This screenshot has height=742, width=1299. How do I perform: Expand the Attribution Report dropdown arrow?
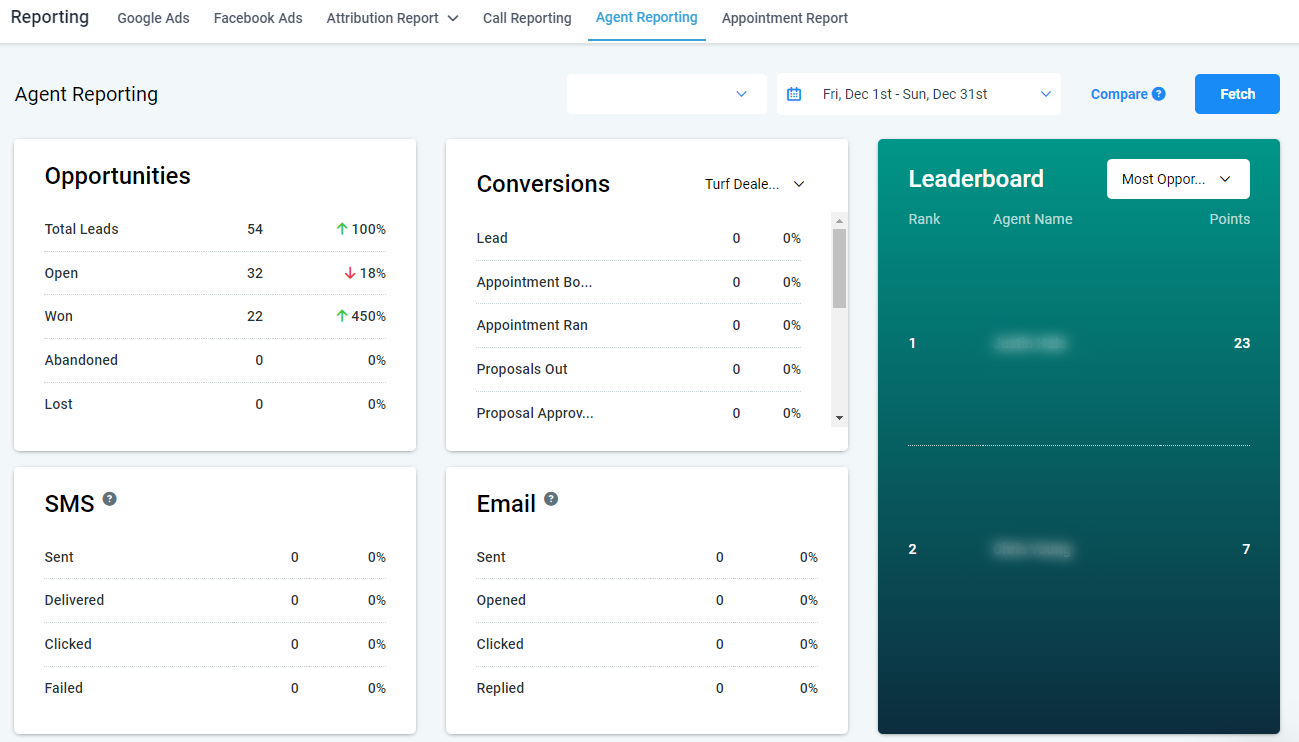point(453,18)
